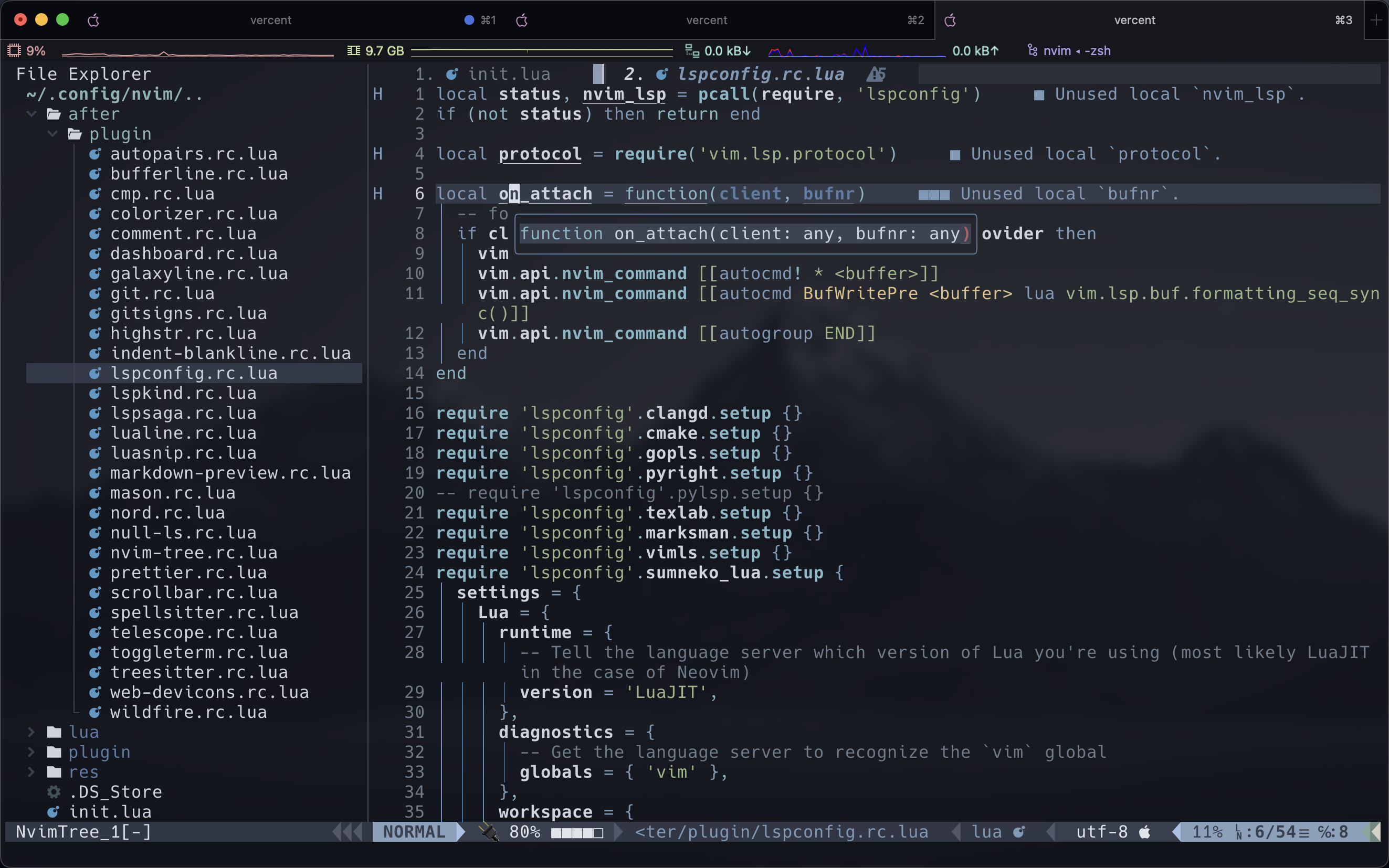This screenshot has height=868, width=1389.
Task: Switch to second vercent terminal tab
Action: tap(706, 20)
